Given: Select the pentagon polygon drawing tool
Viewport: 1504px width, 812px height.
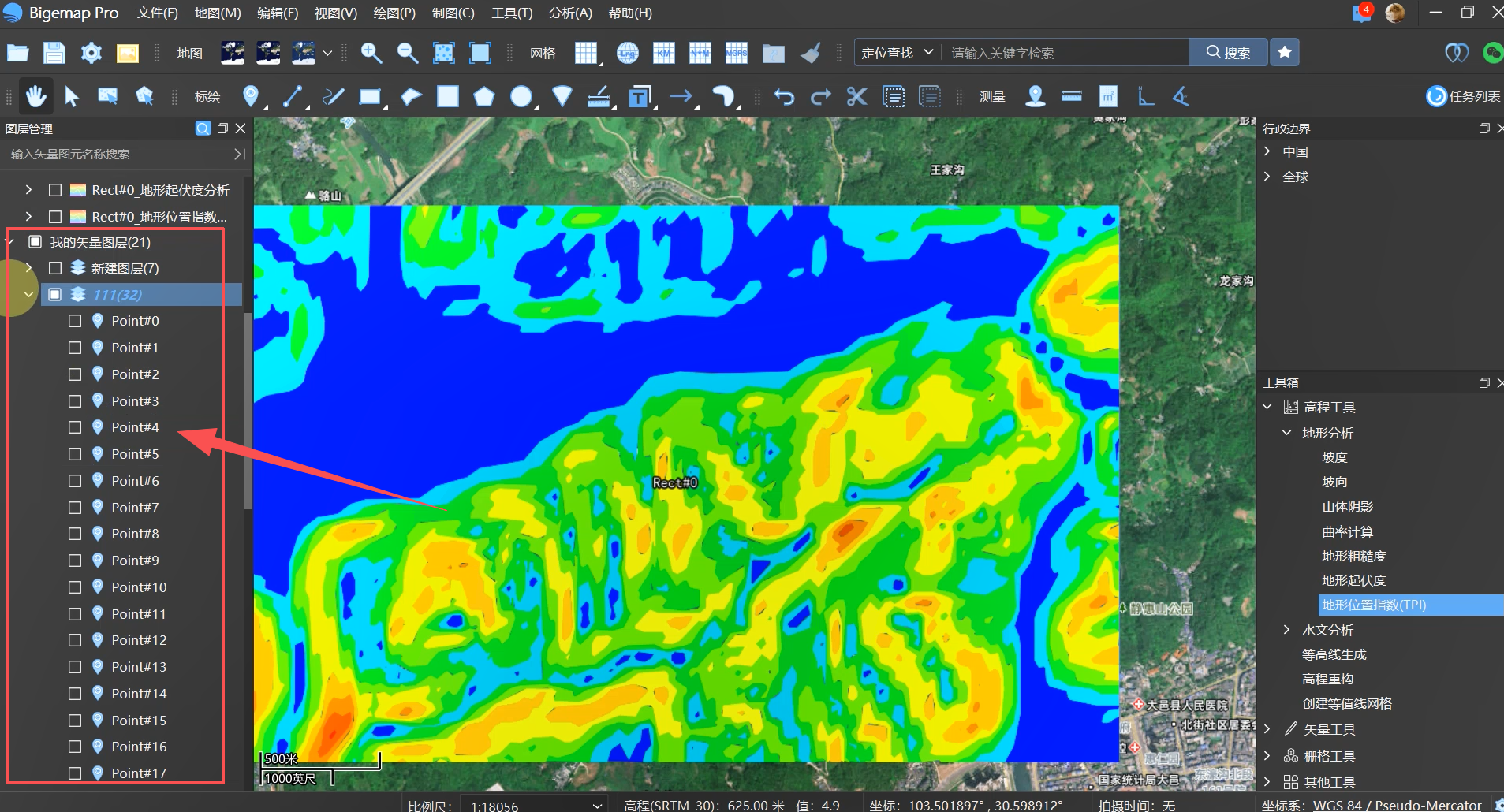Looking at the screenshot, I should [x=484, y=96].
